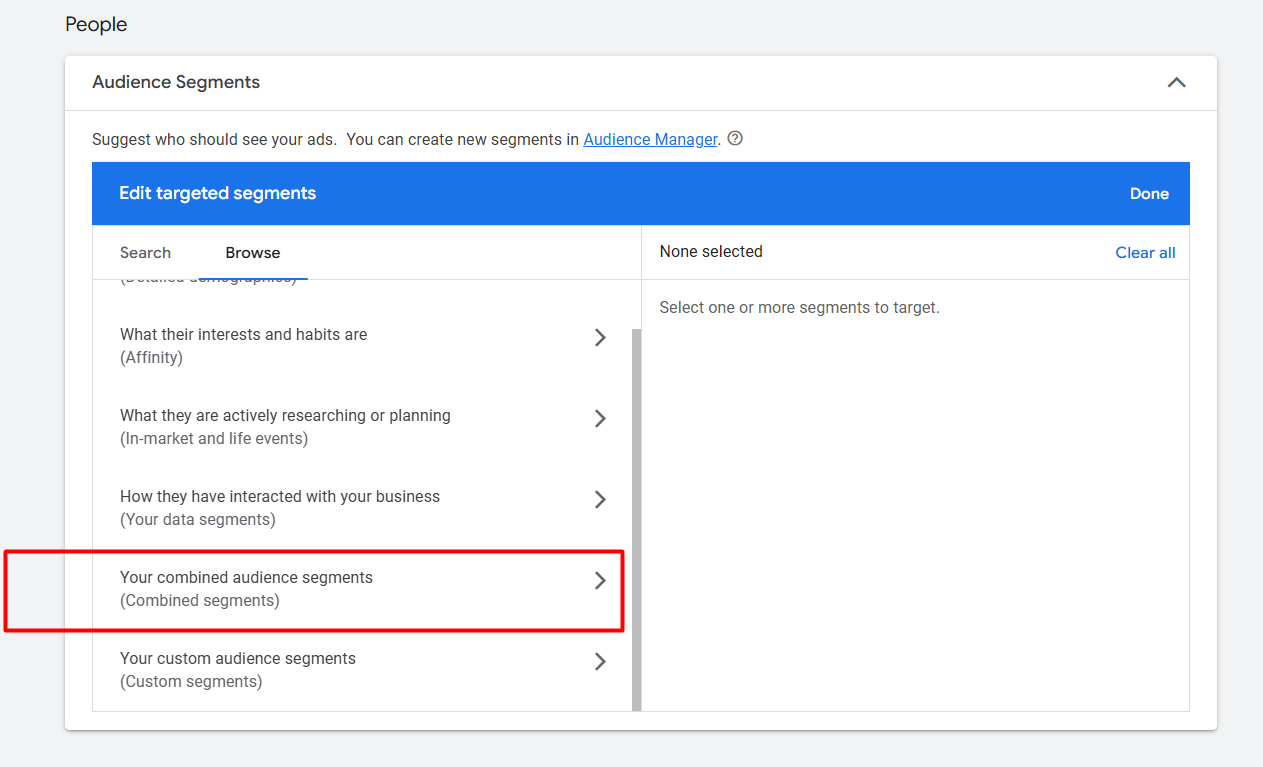This screenshot has width=1263, height=767.
Task: Open 'How they have interacted with your business'
Action: pos(280,497)
